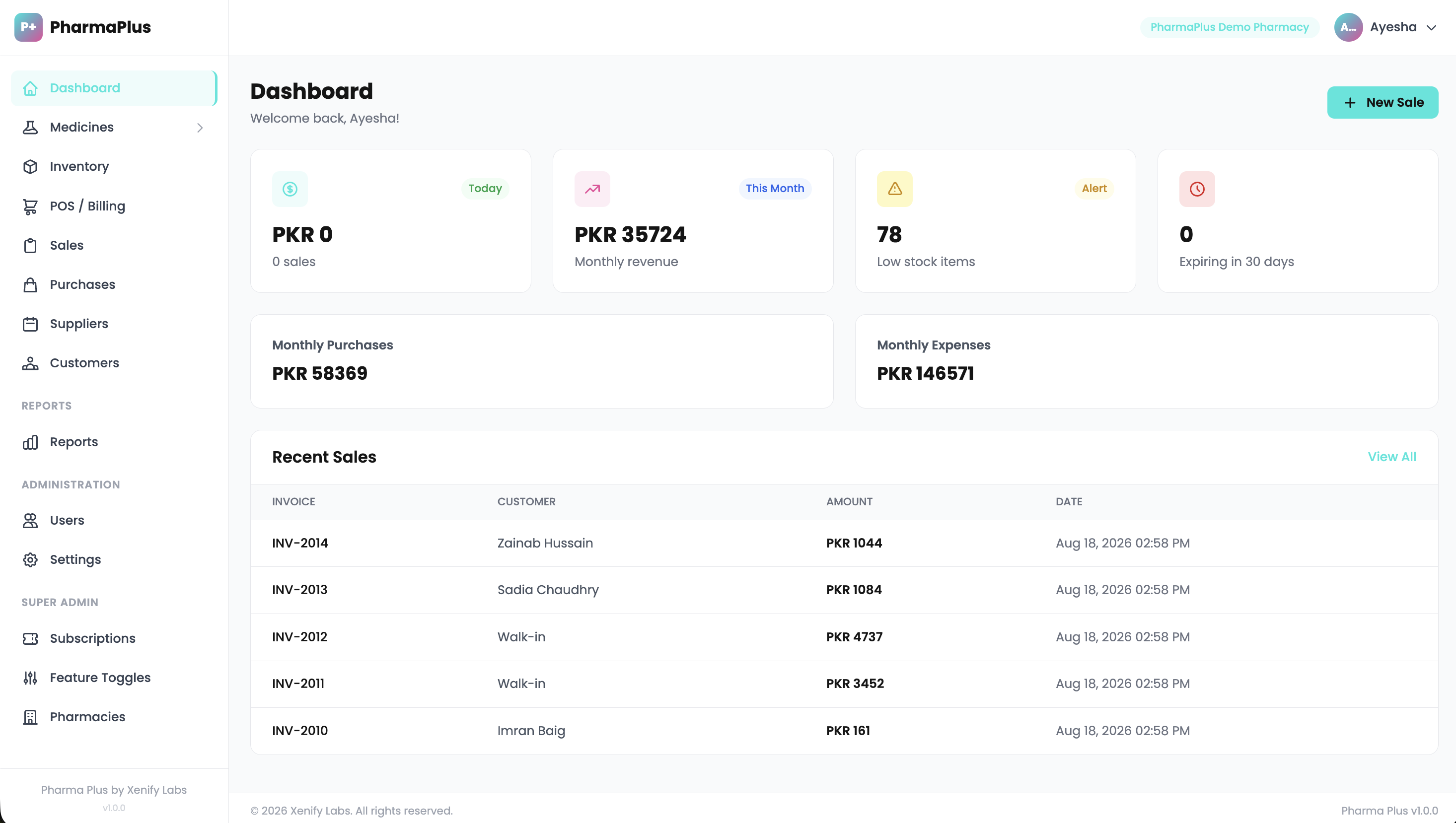Click the trending arrow icon on Monthly revenue card

pos(592,189)
